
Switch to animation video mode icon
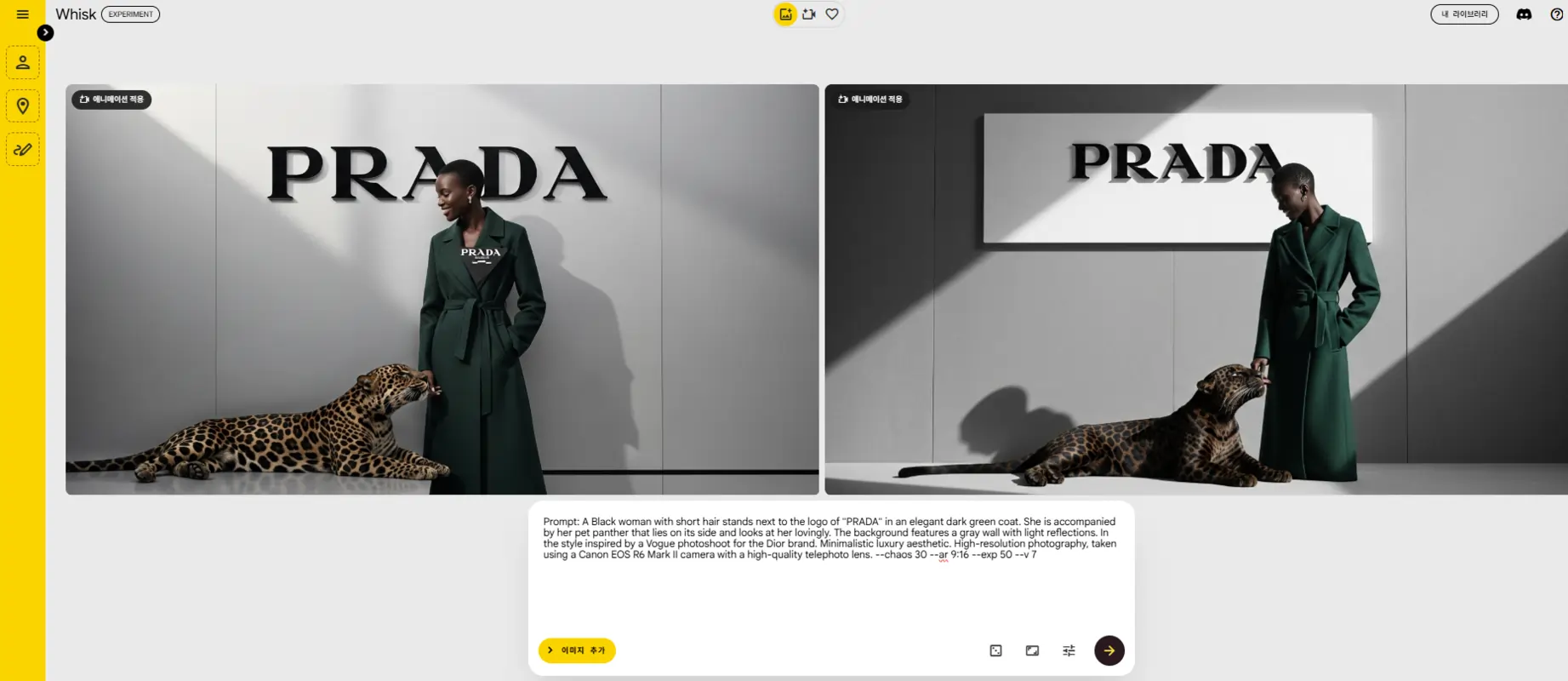tap(809, 14)
